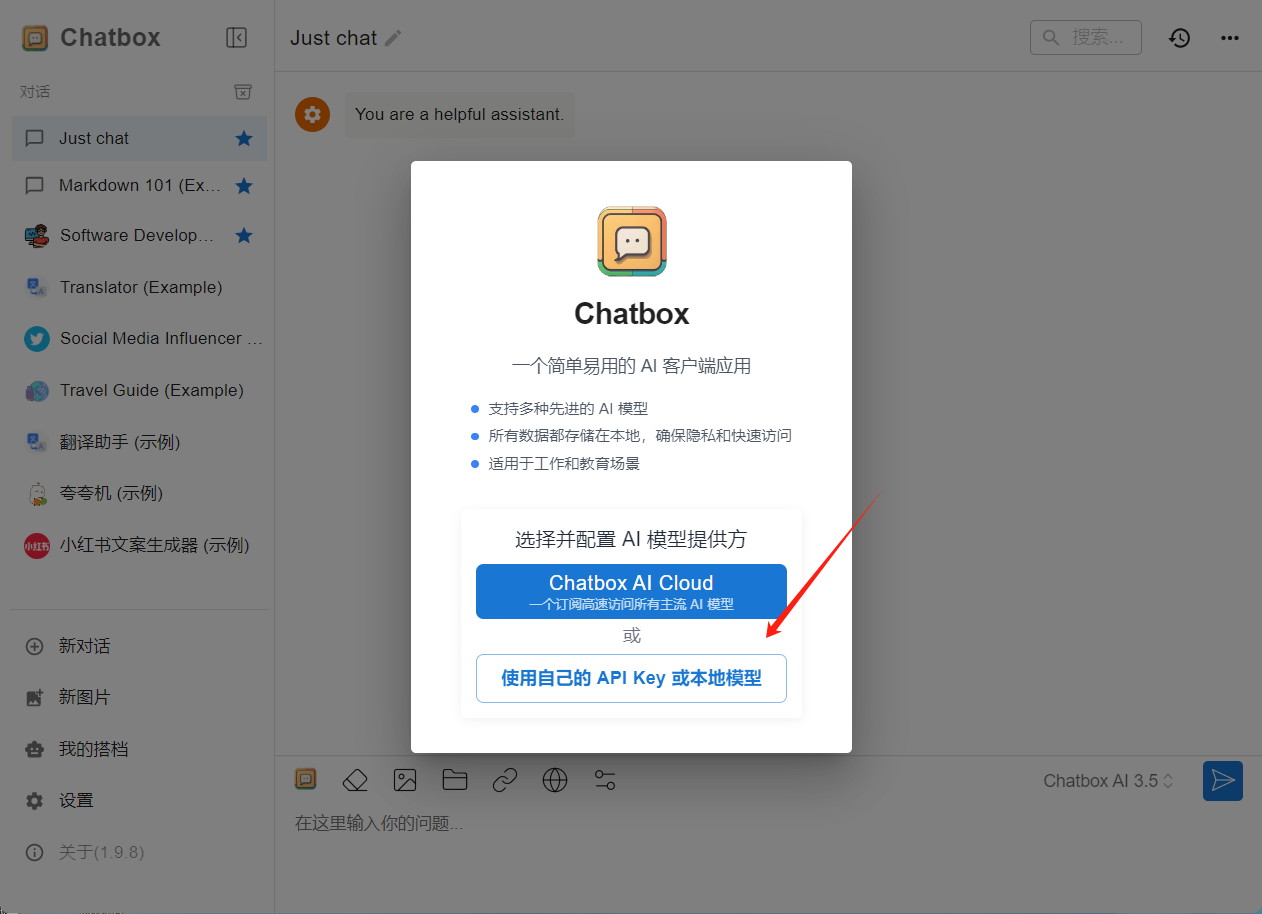This screenshot has height=914, width=1262.
Task: Open the Software Developer conversation
Action: pyautogui.click(x=139, y=236)
